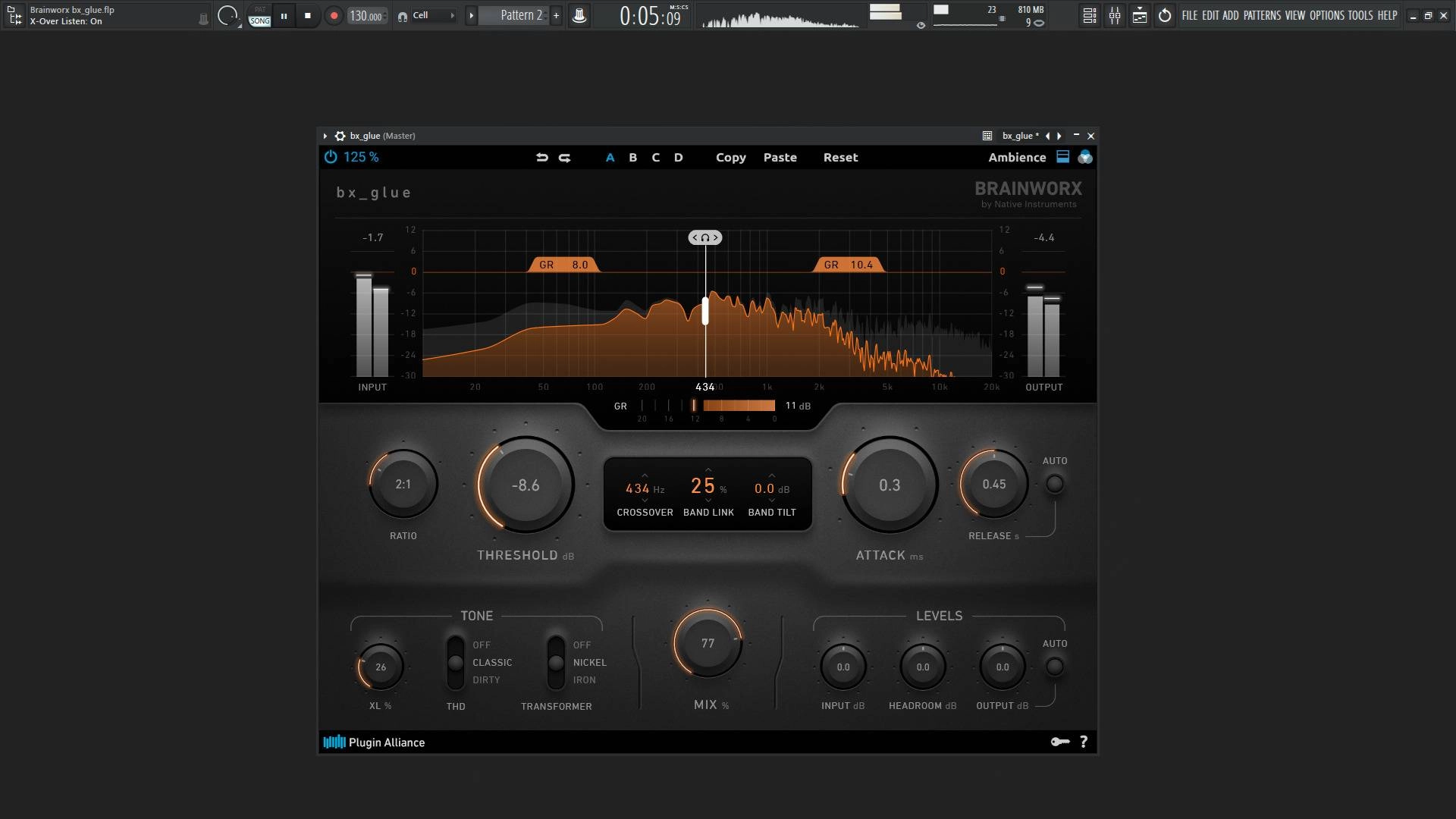Click the Paste button

click(x=780, y=158)
